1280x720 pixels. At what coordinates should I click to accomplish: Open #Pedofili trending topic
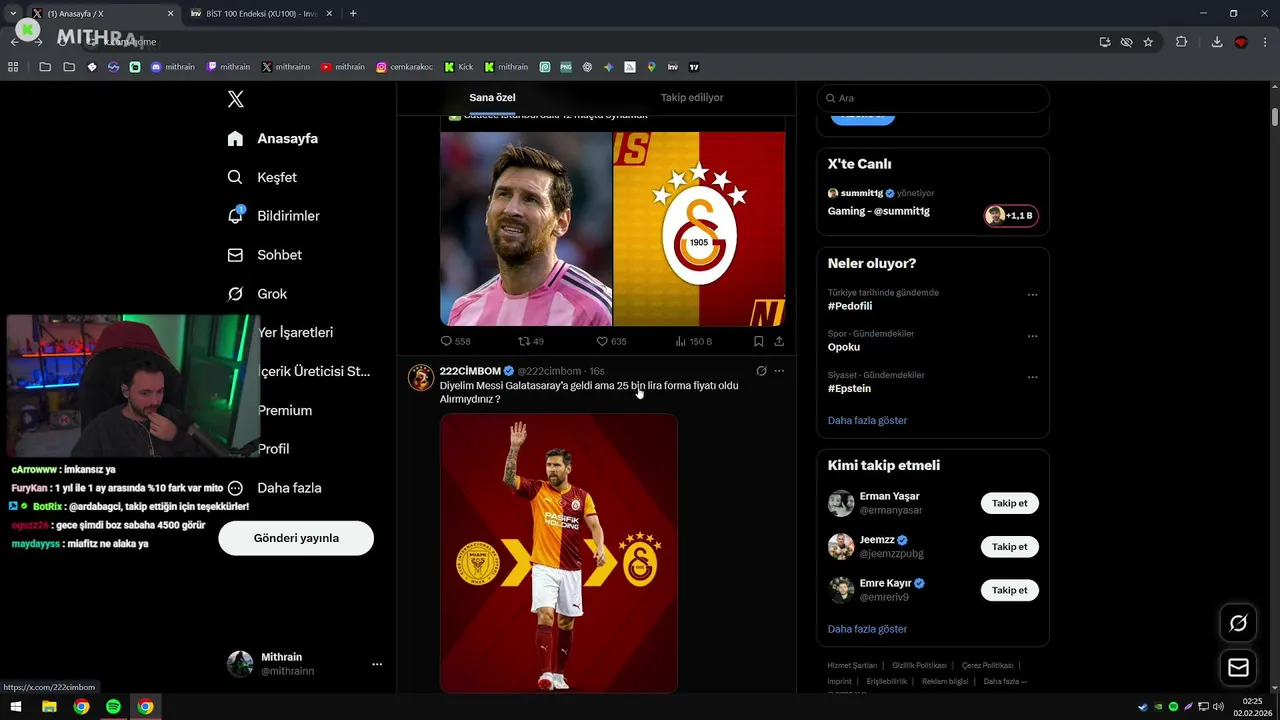(850, 306)
